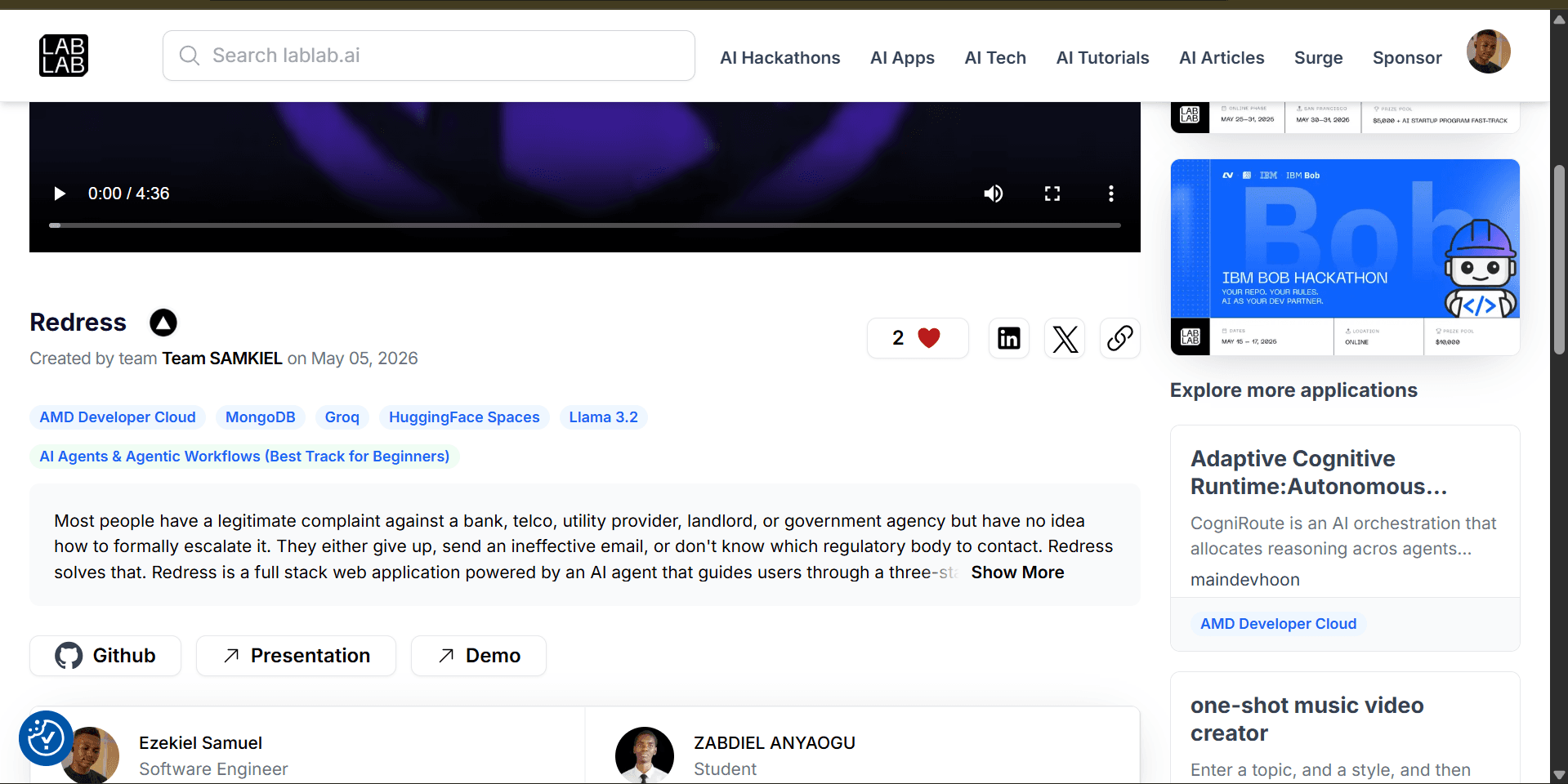Click the scrollbar down arrow
Viewport: 1568px width, 784px height.
coord(1559,775)
